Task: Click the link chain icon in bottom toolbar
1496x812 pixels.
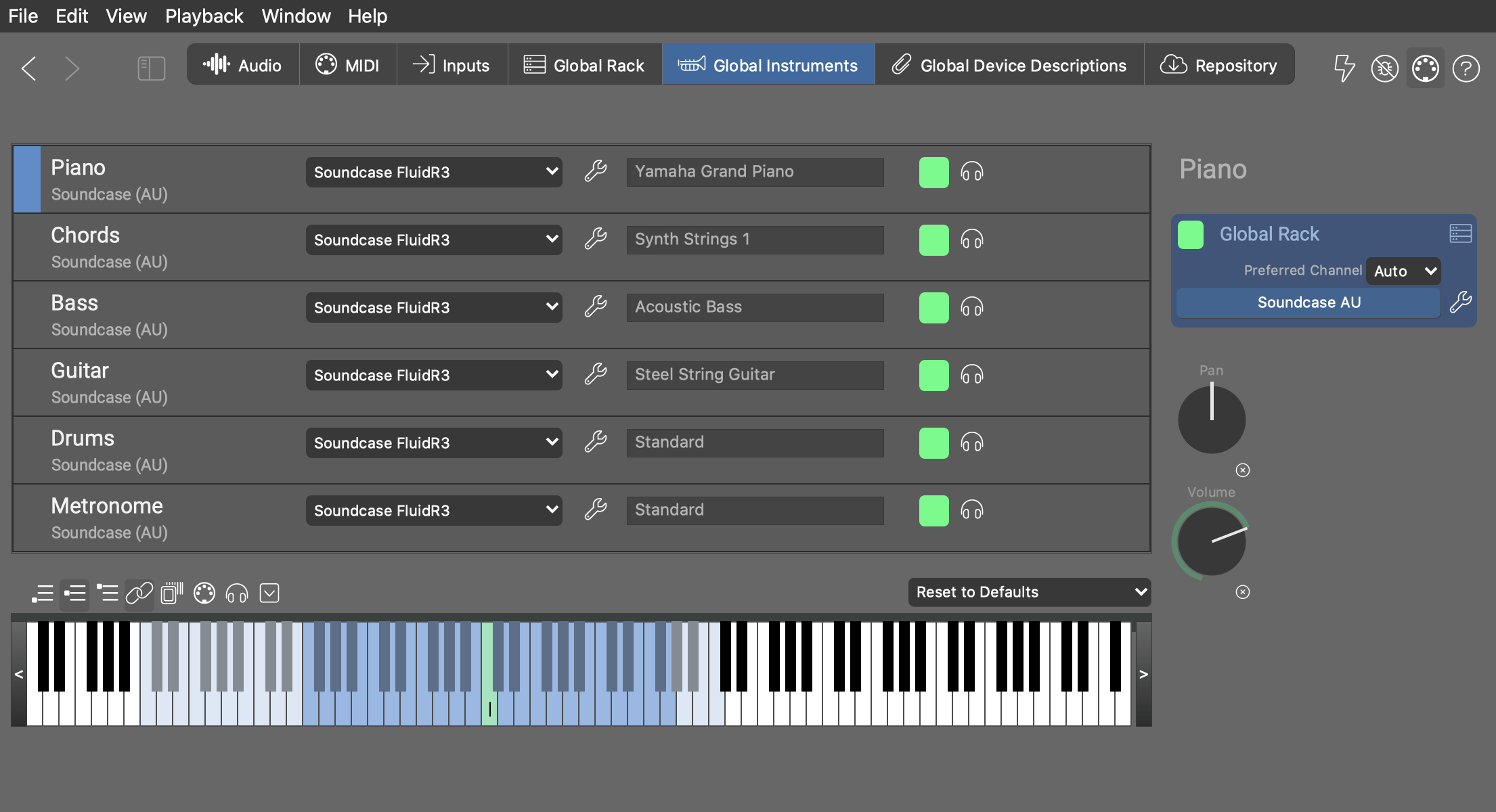Action: coord(139,593)
